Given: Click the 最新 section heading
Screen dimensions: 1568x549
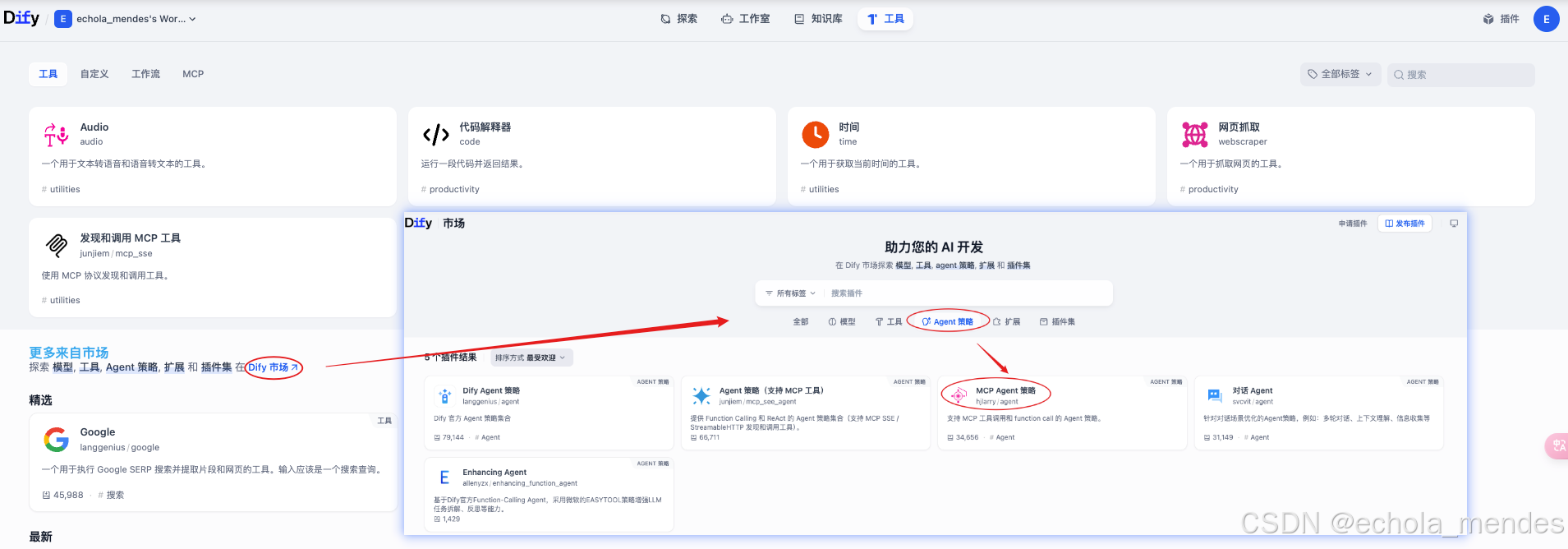Looking at the screenshot, I should click(40, 537).
